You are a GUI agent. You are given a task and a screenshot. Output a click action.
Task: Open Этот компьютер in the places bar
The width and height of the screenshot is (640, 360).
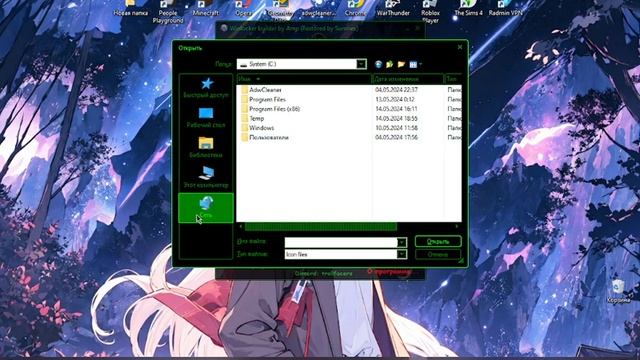206,178
